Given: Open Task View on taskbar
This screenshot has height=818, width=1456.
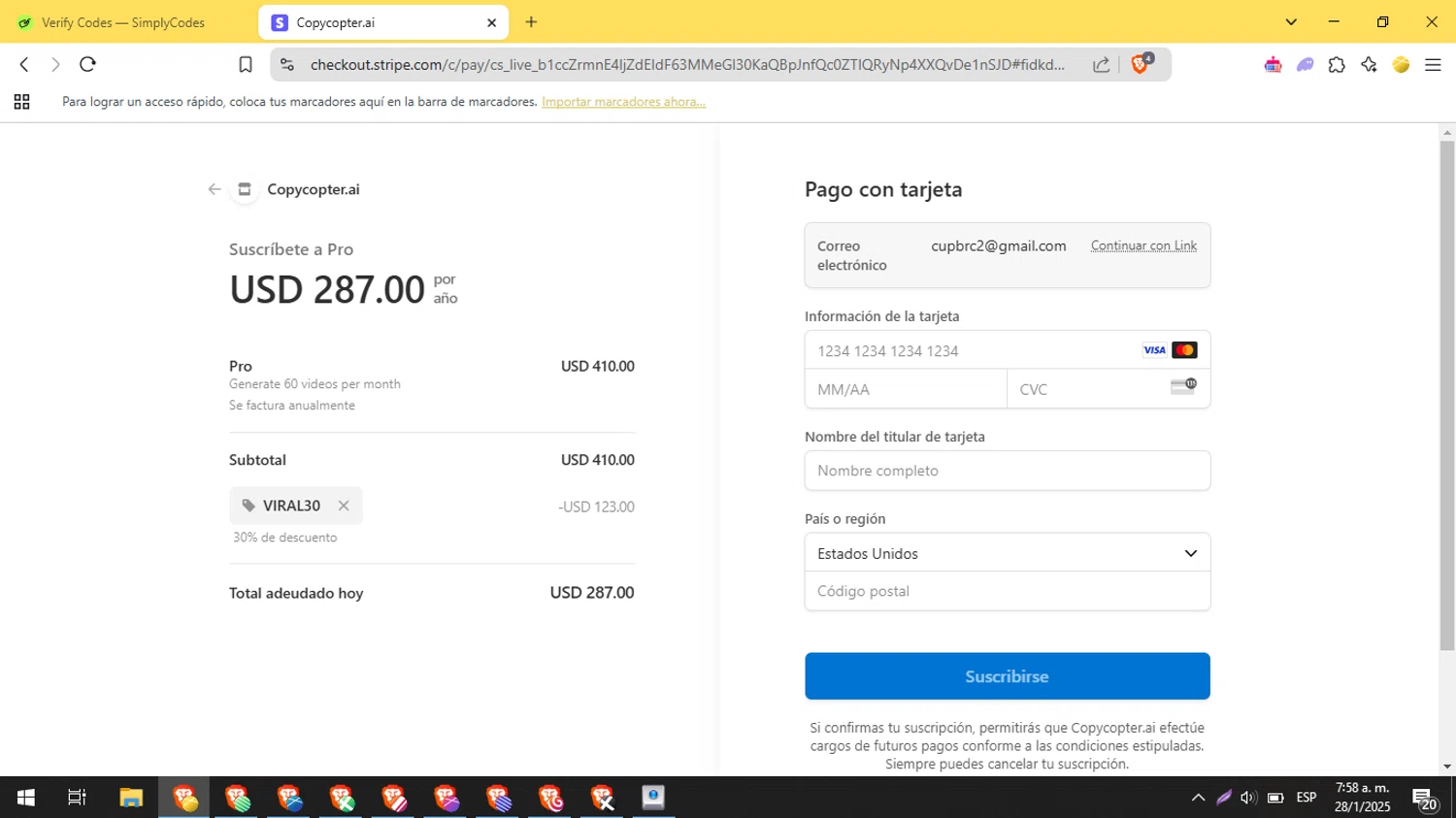Looking at the screenshot, I should (77, 798).
